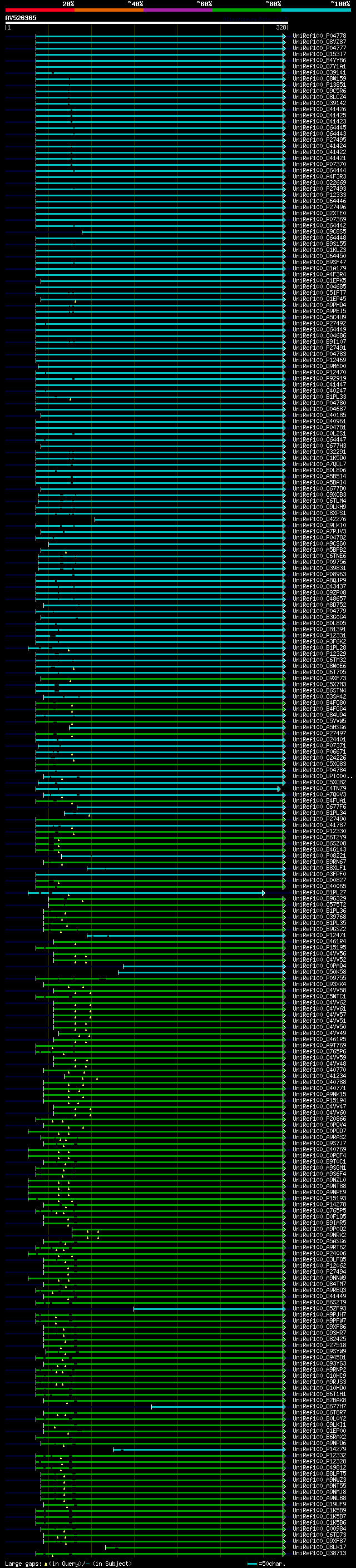Open hit UniRef100_Q8W159

[319, 78]
